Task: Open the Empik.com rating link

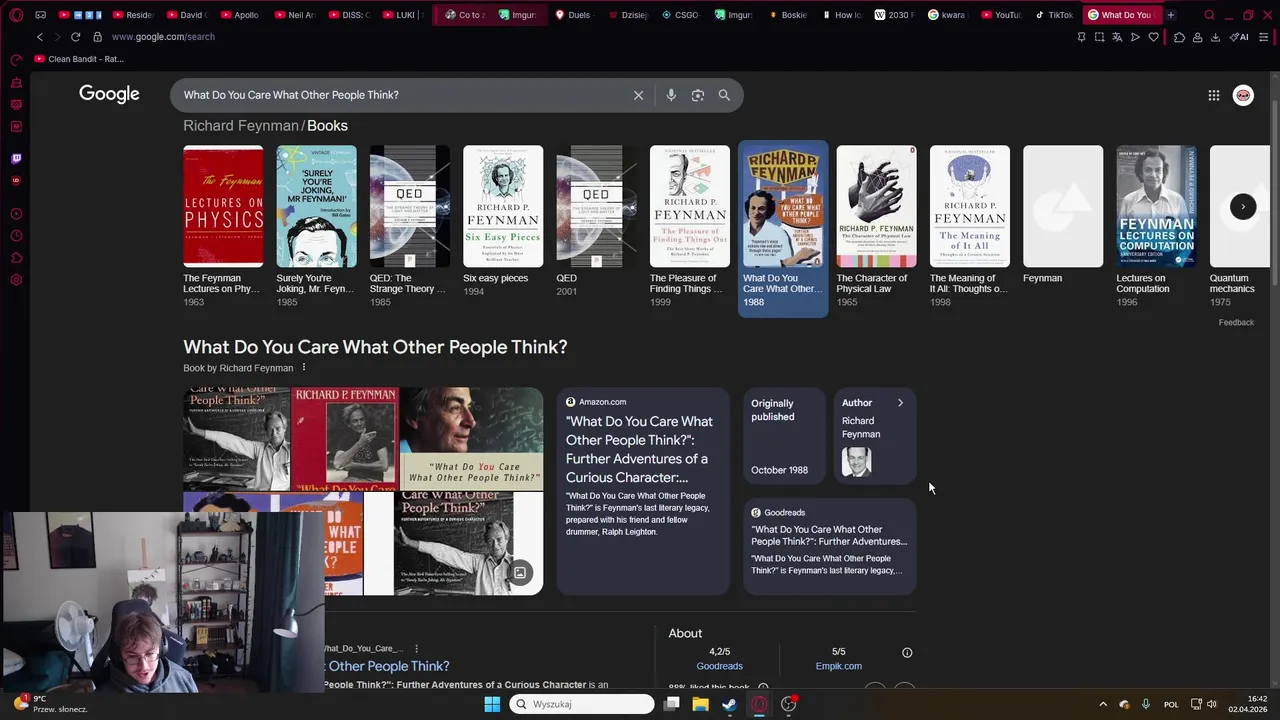Action: click(x=838, y=666)
